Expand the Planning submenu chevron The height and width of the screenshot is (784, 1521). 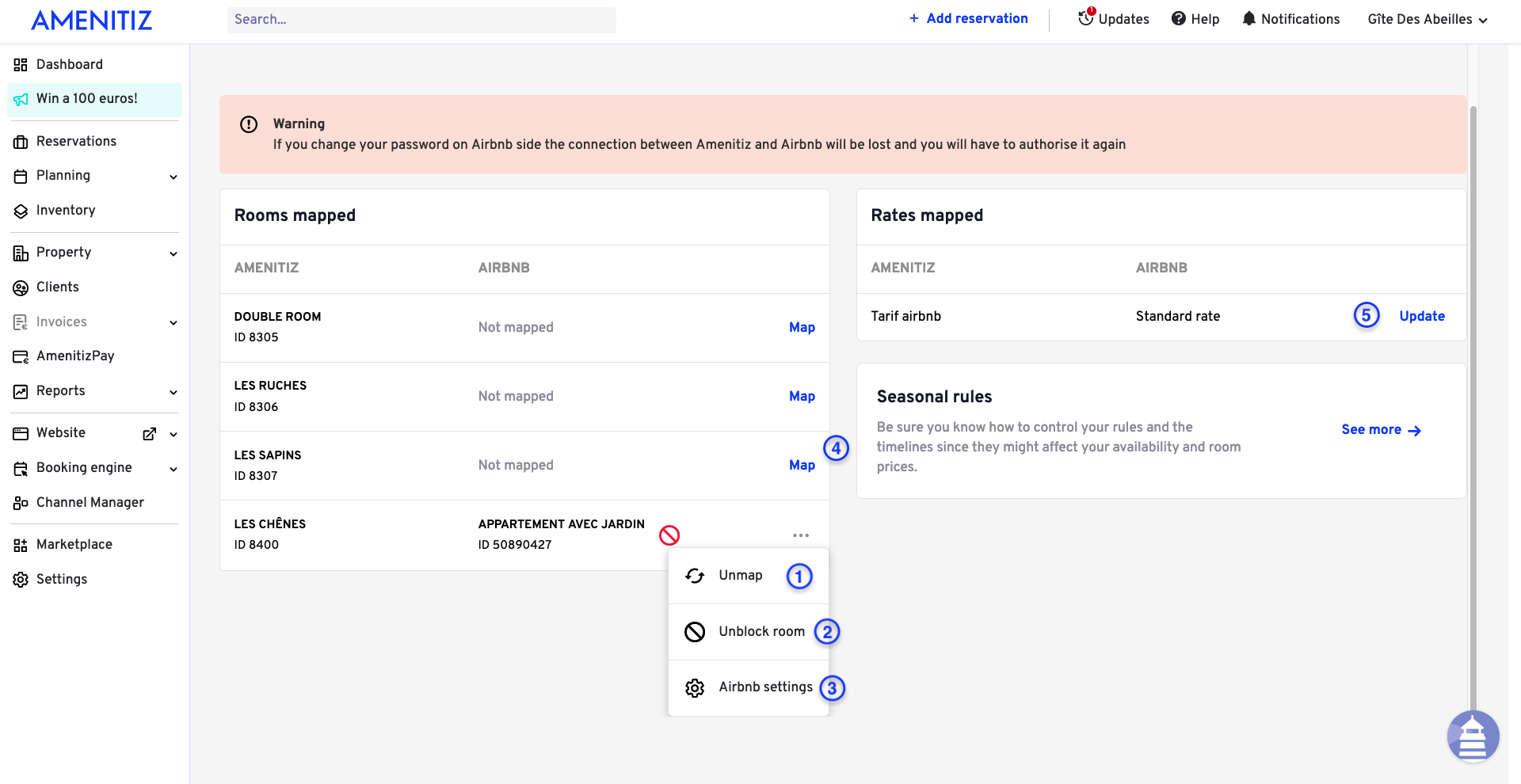tap(173, 177)
